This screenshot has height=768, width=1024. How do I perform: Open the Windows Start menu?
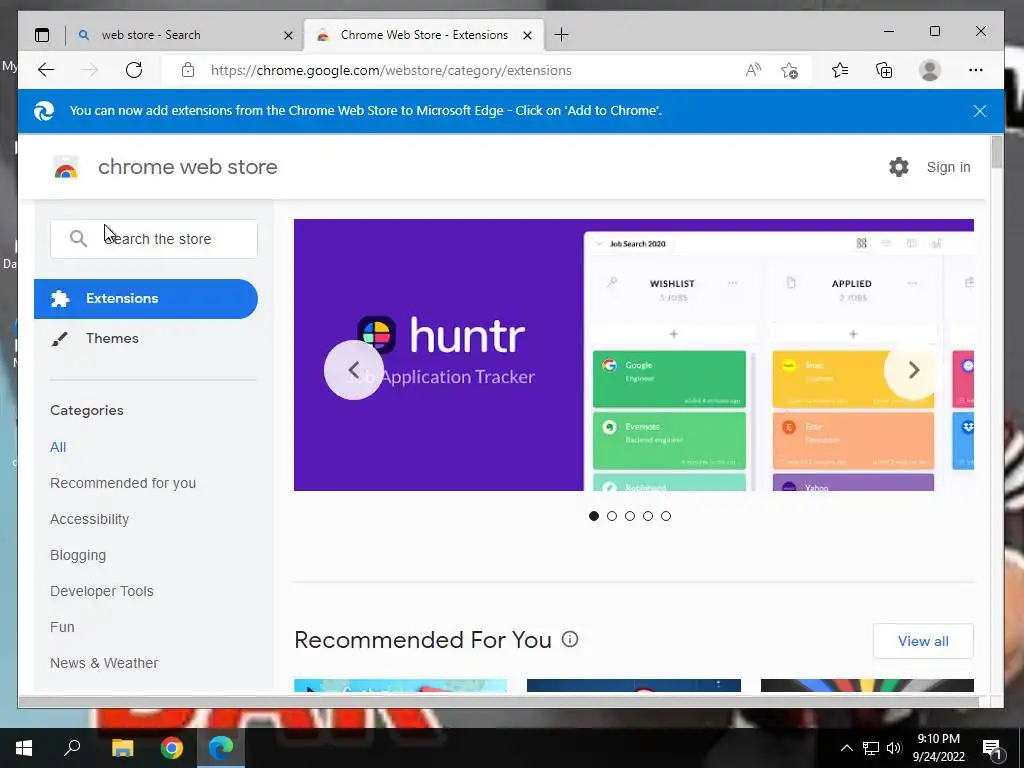pos(24,748)
